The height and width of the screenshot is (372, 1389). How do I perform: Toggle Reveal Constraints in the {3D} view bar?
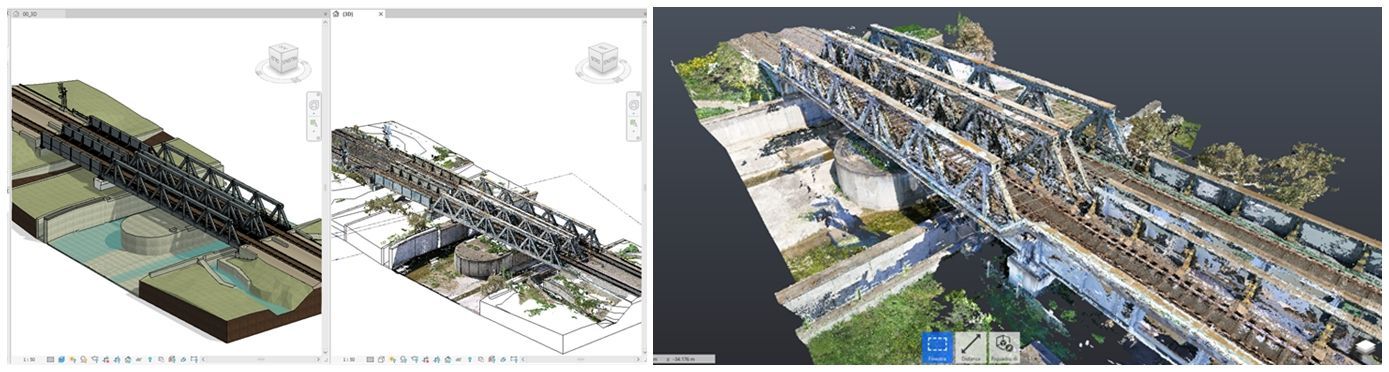(x=513, y=359)
